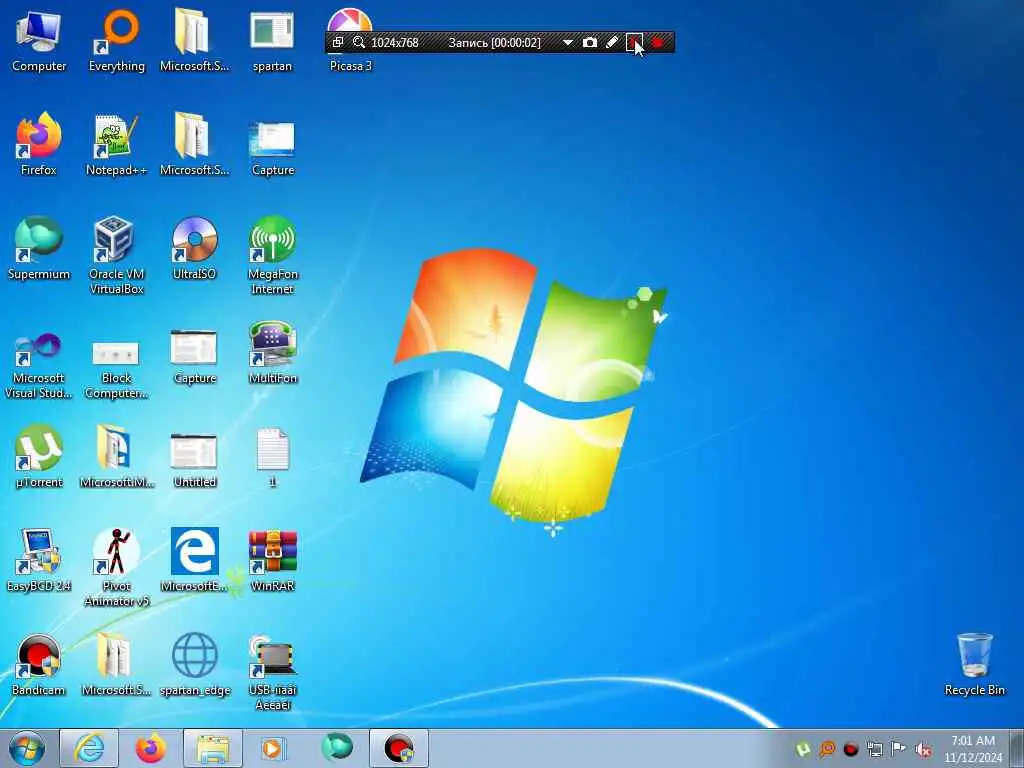Open the Picasa 3 desktop icon
Screen dimensions: 1024x768
(350, 40)
